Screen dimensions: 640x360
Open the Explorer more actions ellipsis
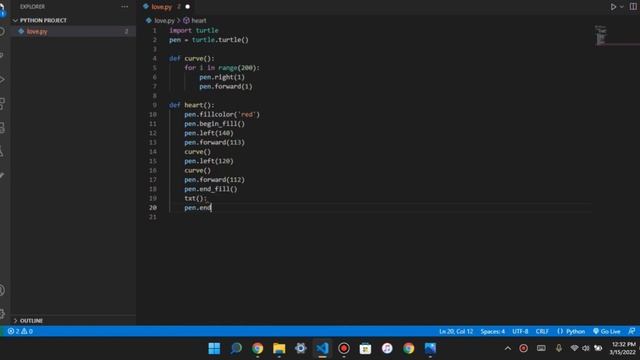tap(124, 7)
